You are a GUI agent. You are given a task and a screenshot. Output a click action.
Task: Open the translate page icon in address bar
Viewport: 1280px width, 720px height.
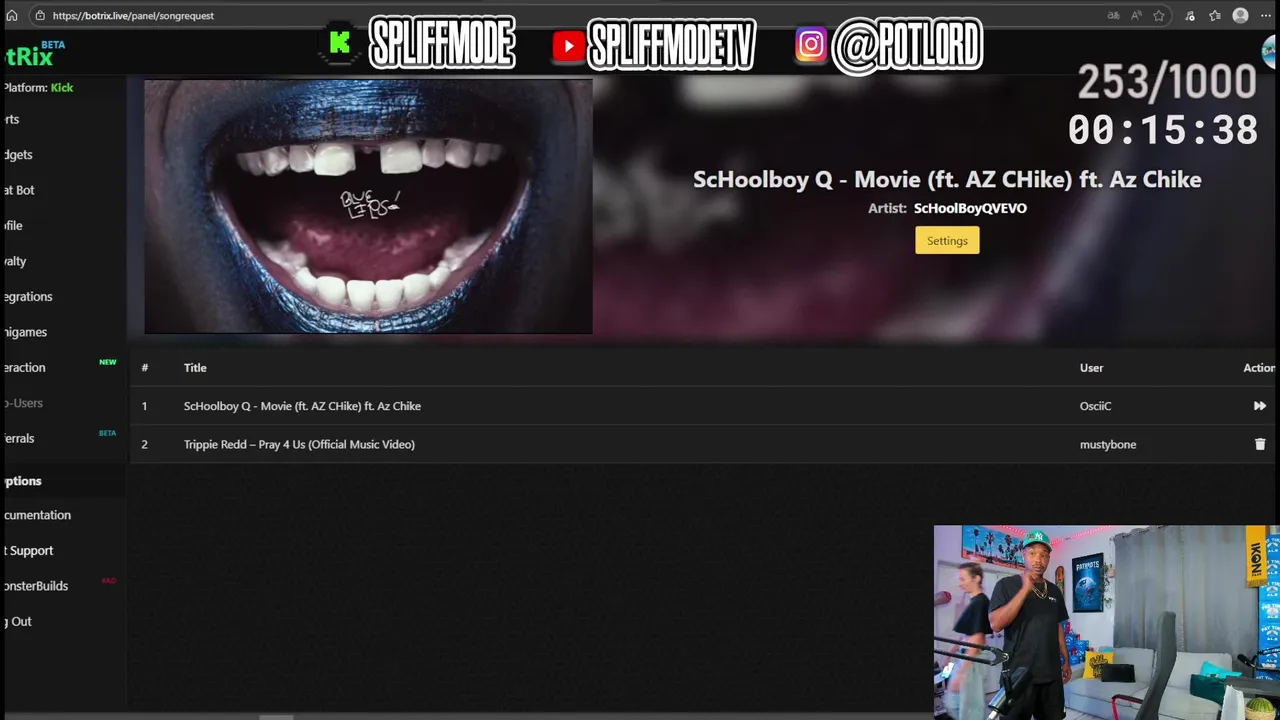pos(1113,15)
